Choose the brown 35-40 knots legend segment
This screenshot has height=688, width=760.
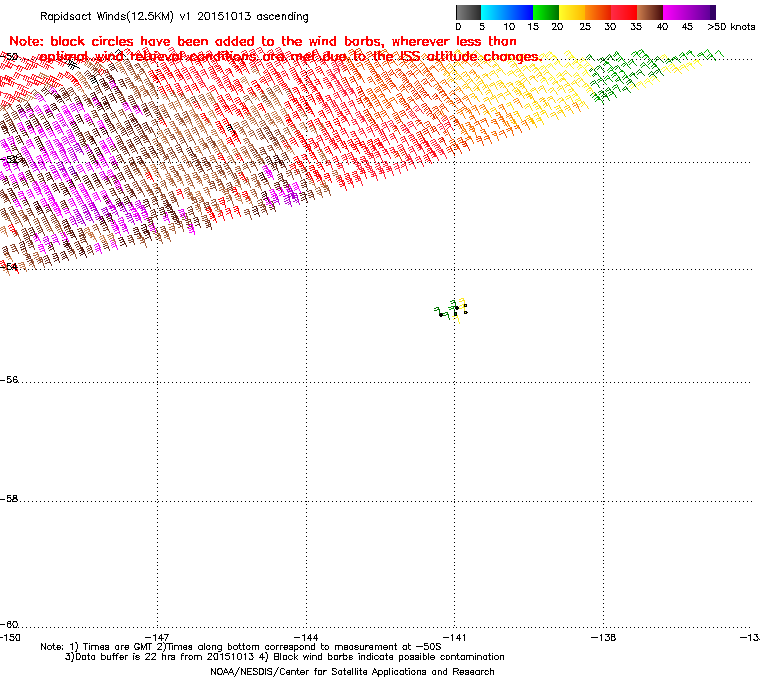[650, 12]
